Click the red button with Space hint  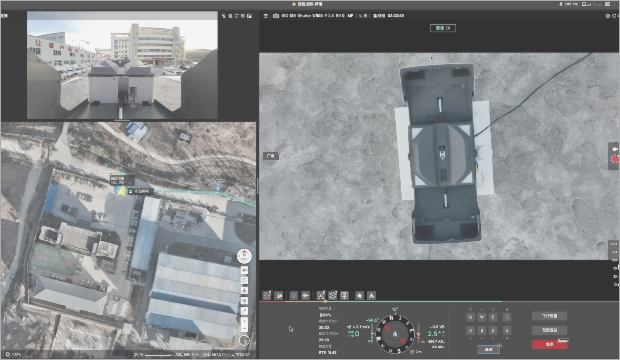click(x=549, y=345)
